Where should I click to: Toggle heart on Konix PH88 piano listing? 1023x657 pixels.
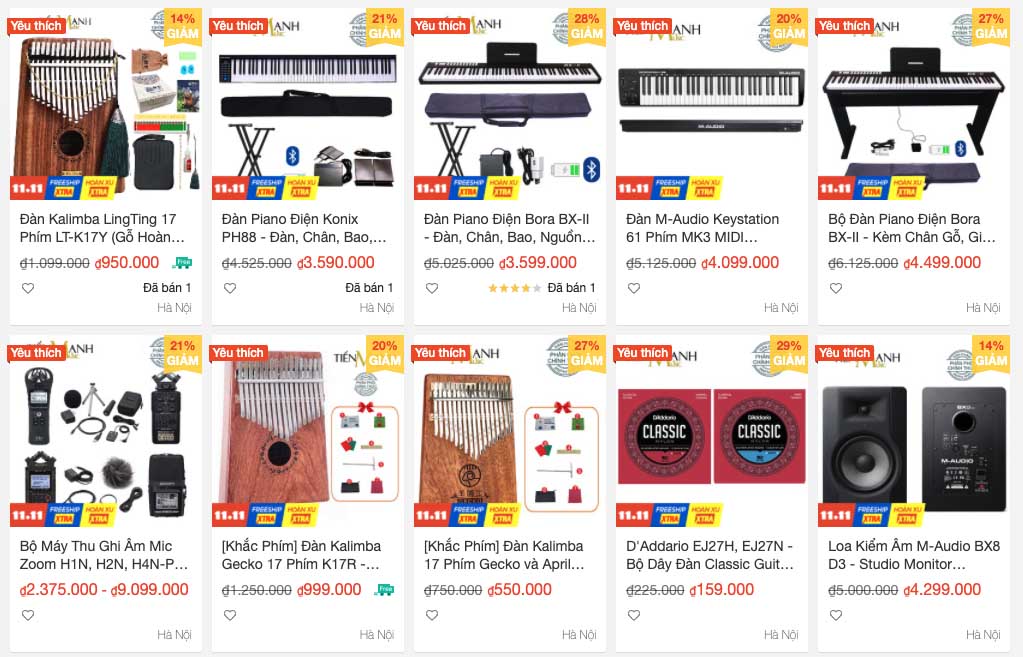230,288
